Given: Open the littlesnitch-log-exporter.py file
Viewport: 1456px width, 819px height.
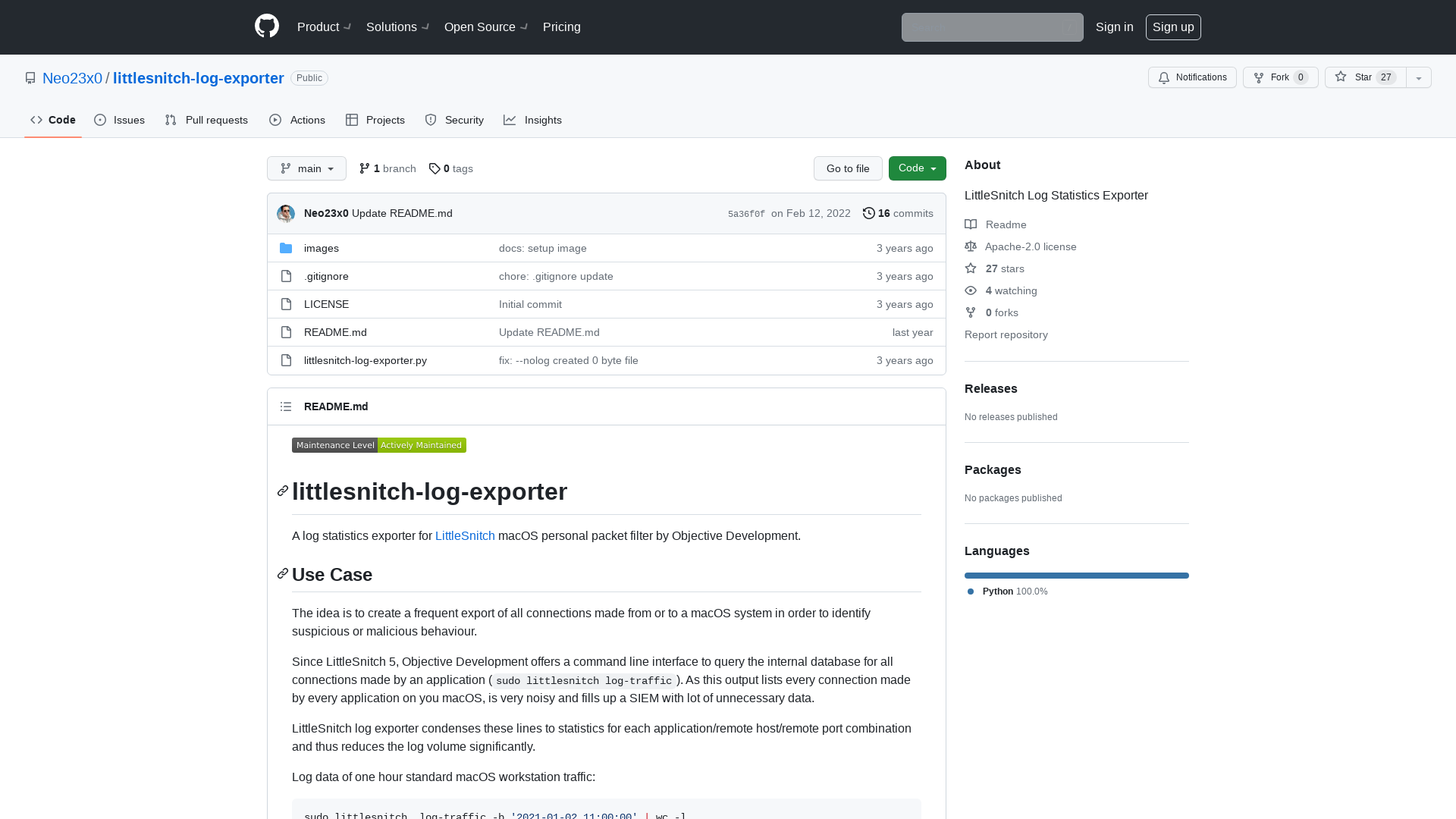Looking at the screenshot, I should (366, 360).
